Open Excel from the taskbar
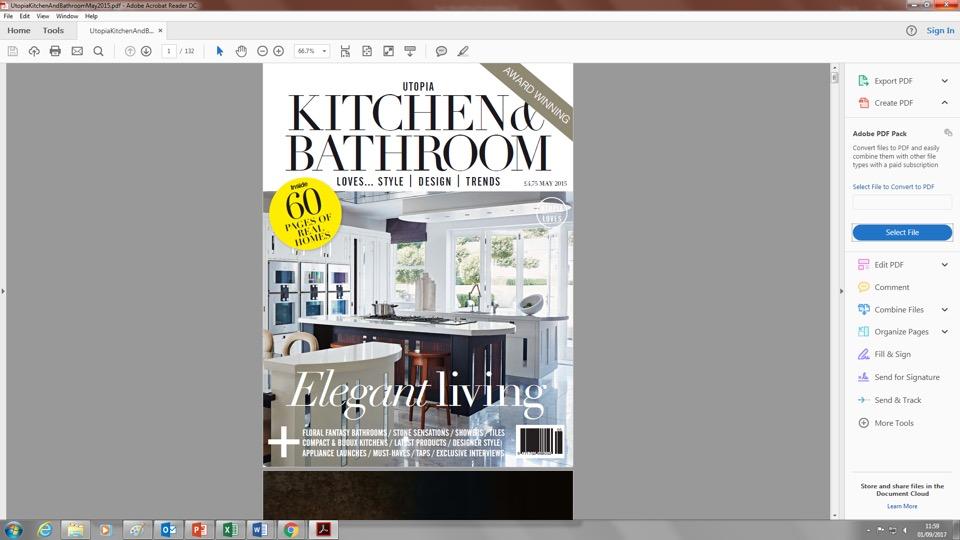Image resolution: width=960 pixels, height=540 pixels. (x=230, y=530)
